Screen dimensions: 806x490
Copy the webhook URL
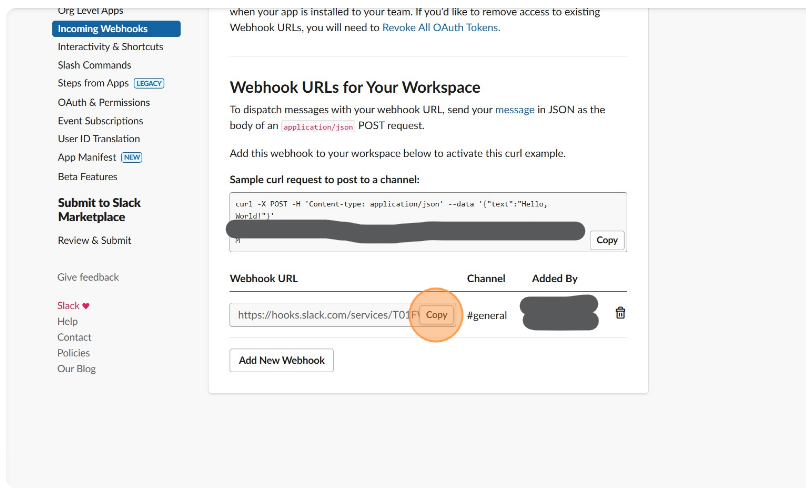[x=436, y=314]
